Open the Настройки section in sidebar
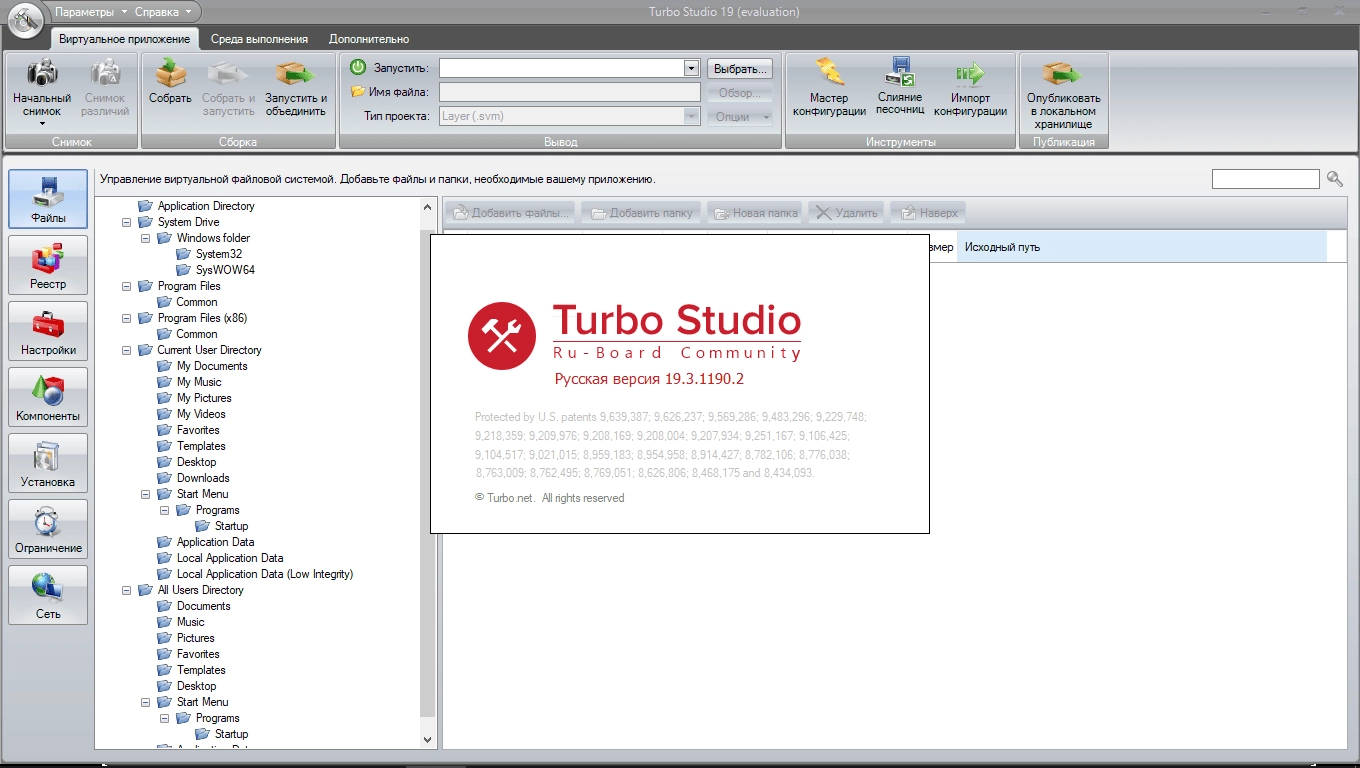Screen dimensions: 1360x768 (x=48, y=331)
